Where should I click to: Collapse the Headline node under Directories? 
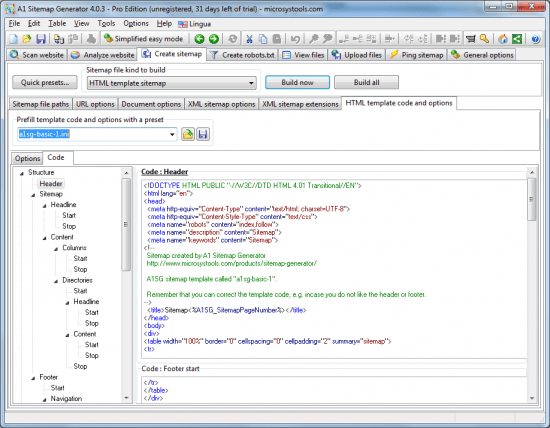click(67, 302)
